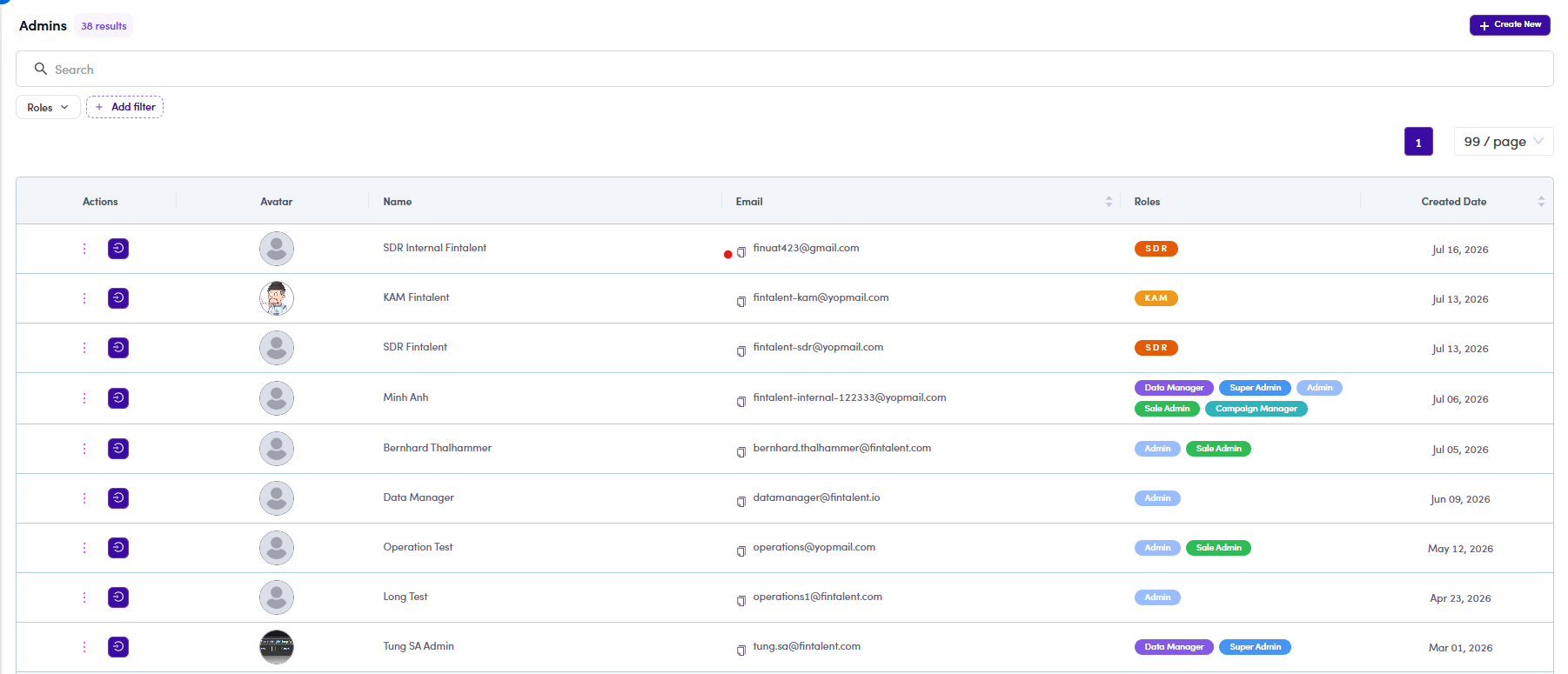Click login-as icon for SDR Internal Fintalent
Image resolution: width=1568 pixels, height=674 pixels.
coord(118,249)
